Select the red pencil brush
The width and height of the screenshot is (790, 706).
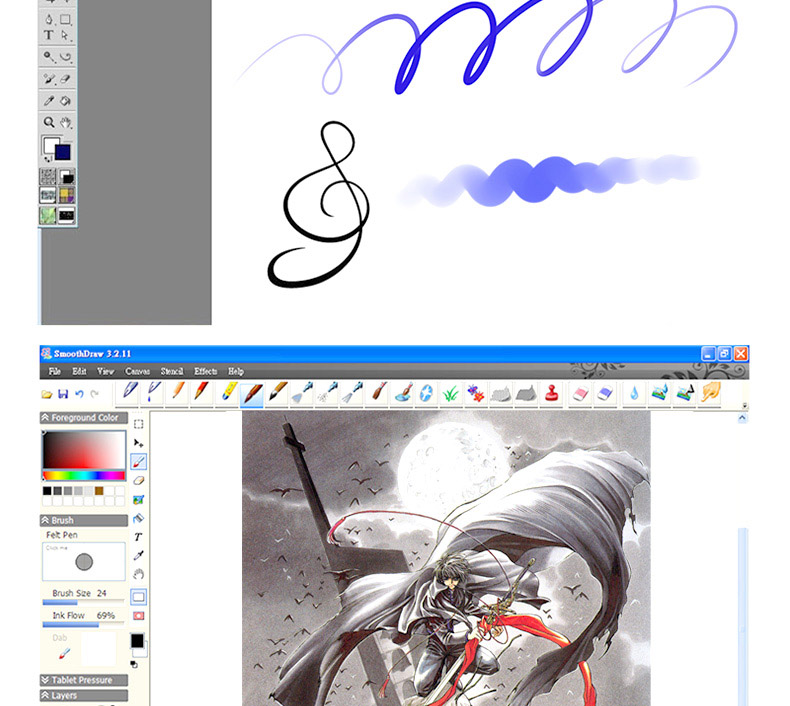tap(201, 392)
